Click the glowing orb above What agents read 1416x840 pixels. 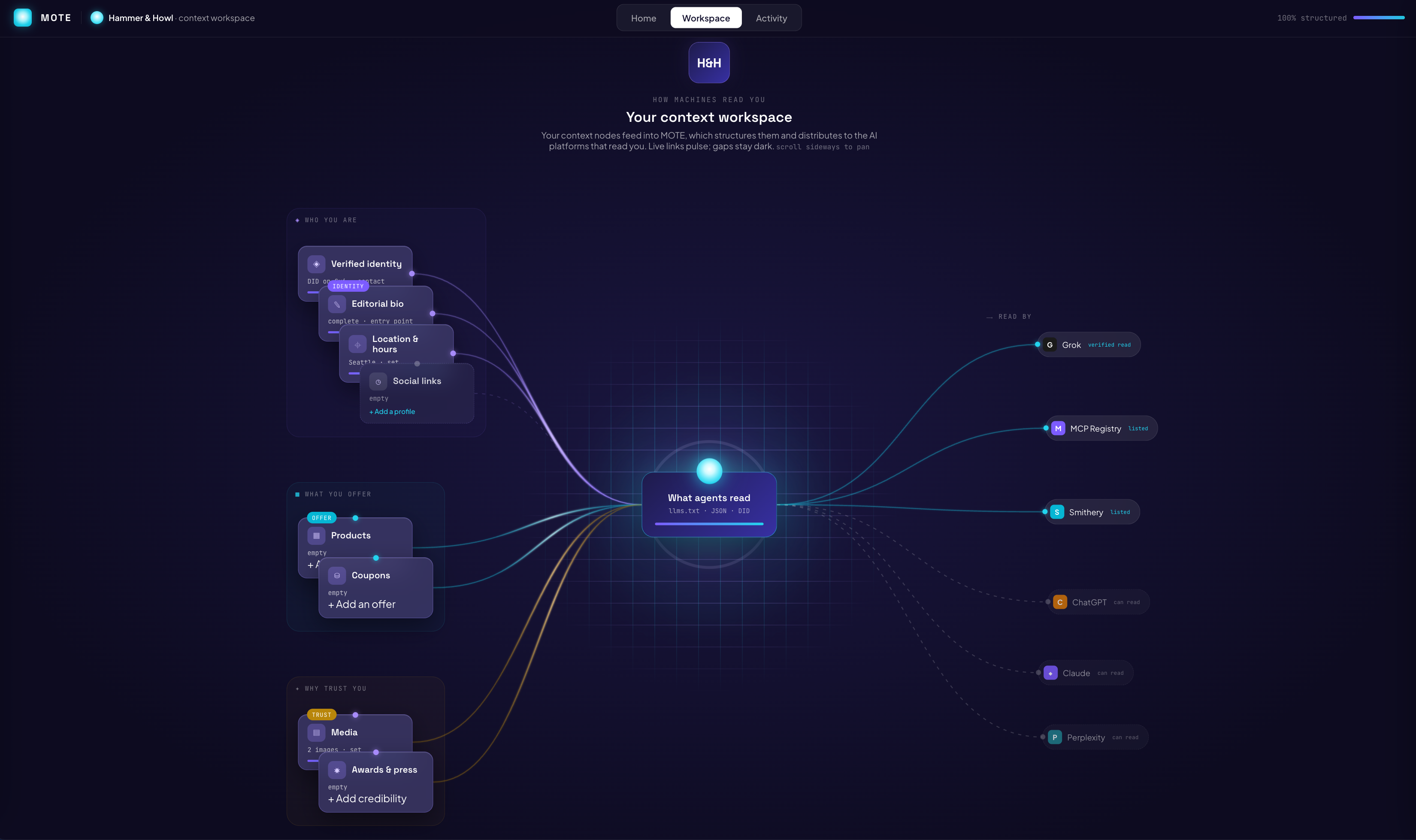(x=709, y=471)
